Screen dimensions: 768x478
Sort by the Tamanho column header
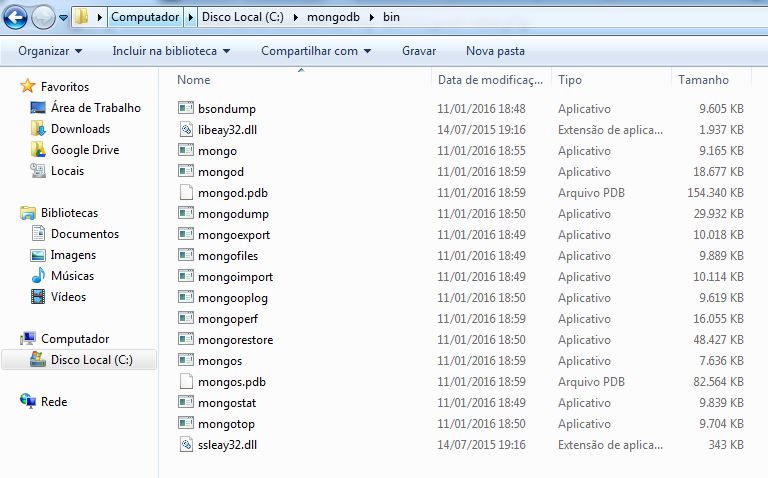tap(703, 80)
